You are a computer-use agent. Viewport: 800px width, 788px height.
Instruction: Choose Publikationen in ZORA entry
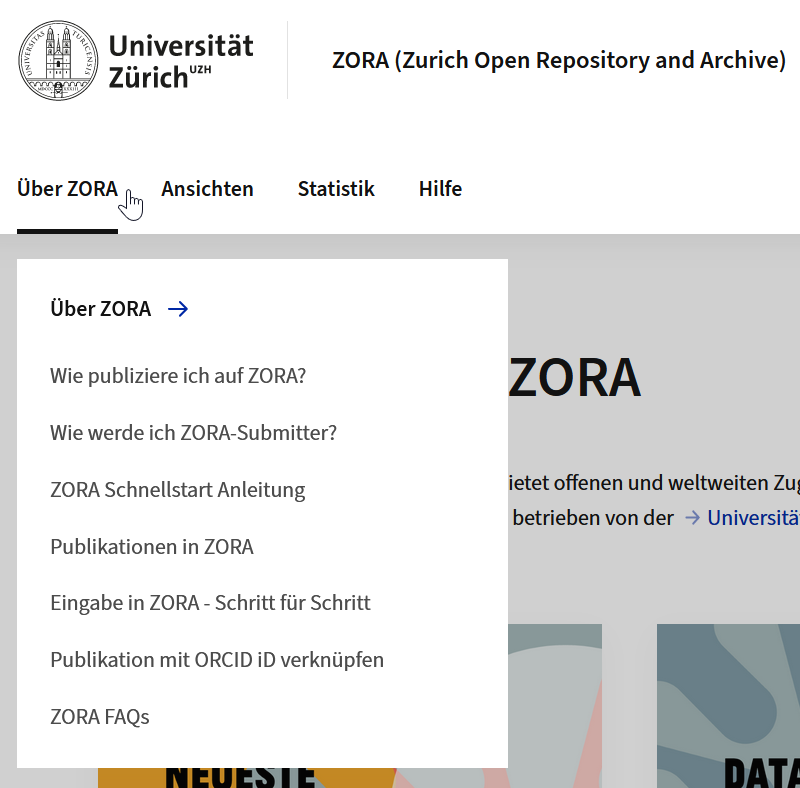click(152, 547)
